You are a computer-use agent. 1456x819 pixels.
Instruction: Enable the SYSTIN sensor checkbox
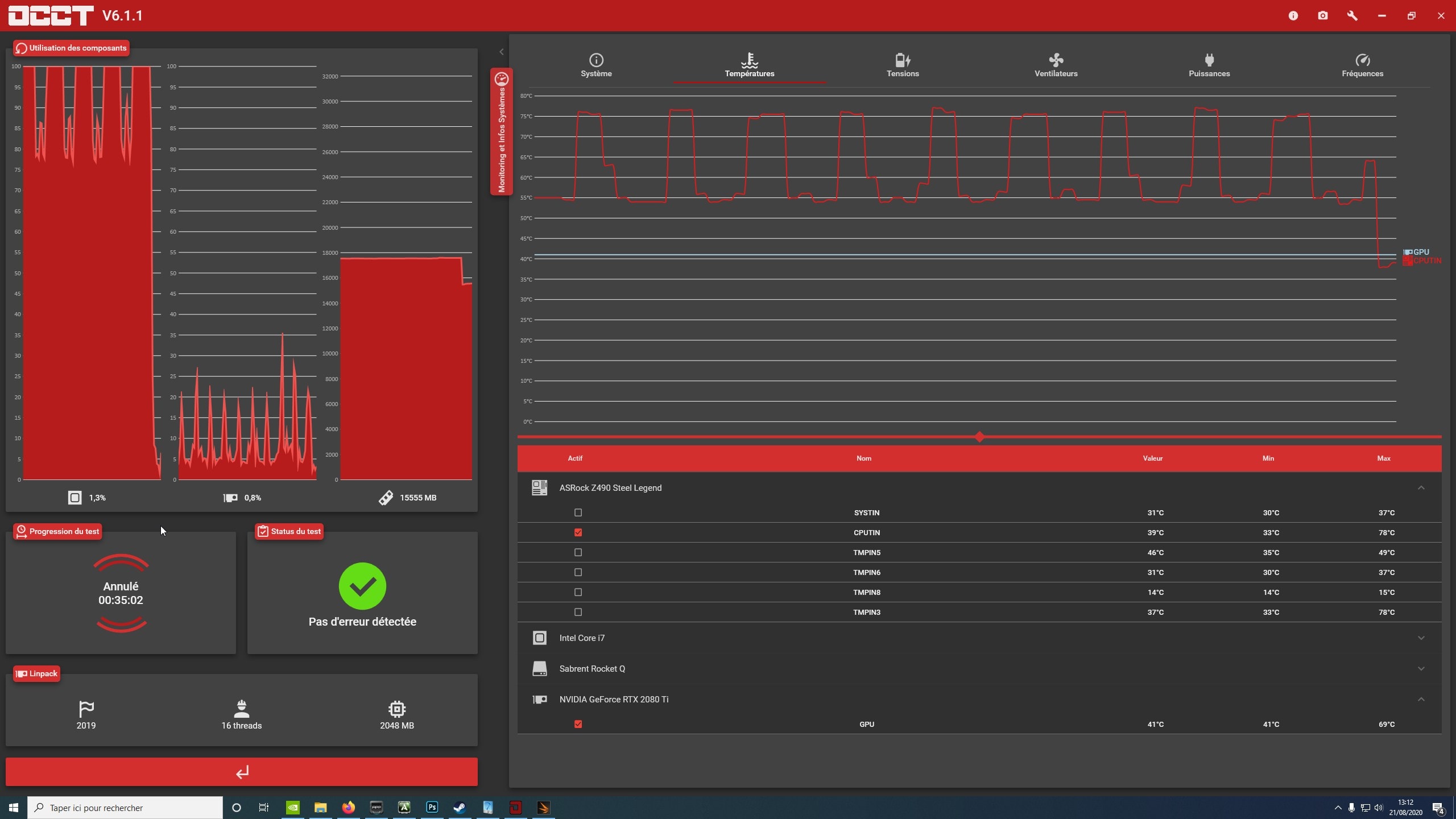(578, 512)
